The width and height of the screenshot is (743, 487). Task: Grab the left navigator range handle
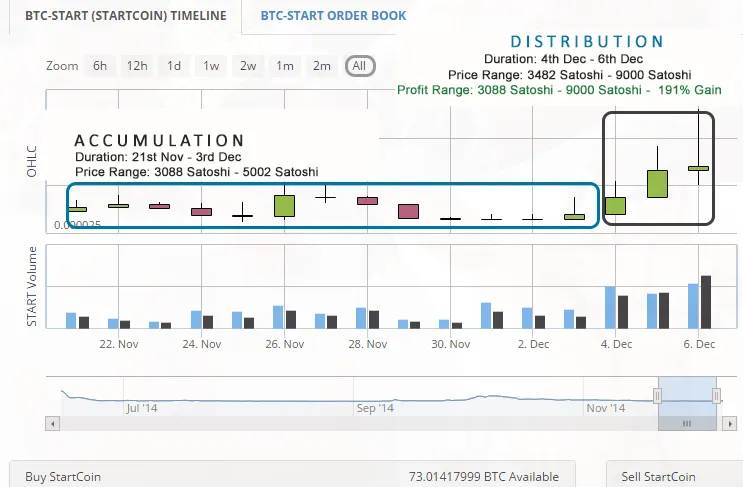(657, 396)
